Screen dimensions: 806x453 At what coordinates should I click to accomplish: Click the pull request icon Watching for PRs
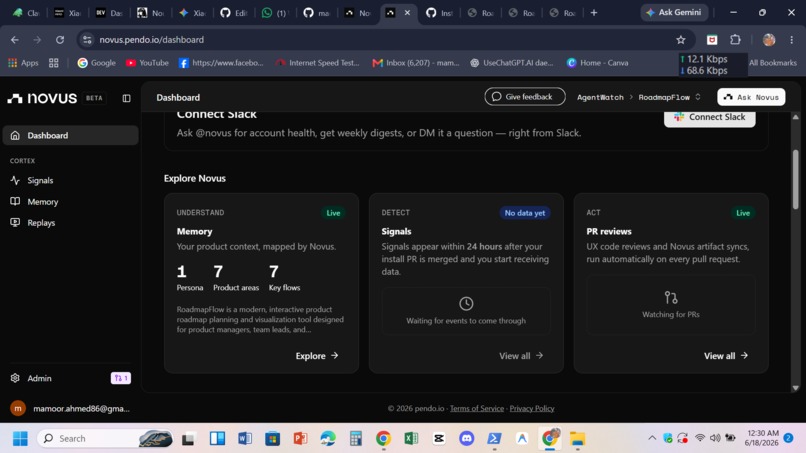(670, 297)
